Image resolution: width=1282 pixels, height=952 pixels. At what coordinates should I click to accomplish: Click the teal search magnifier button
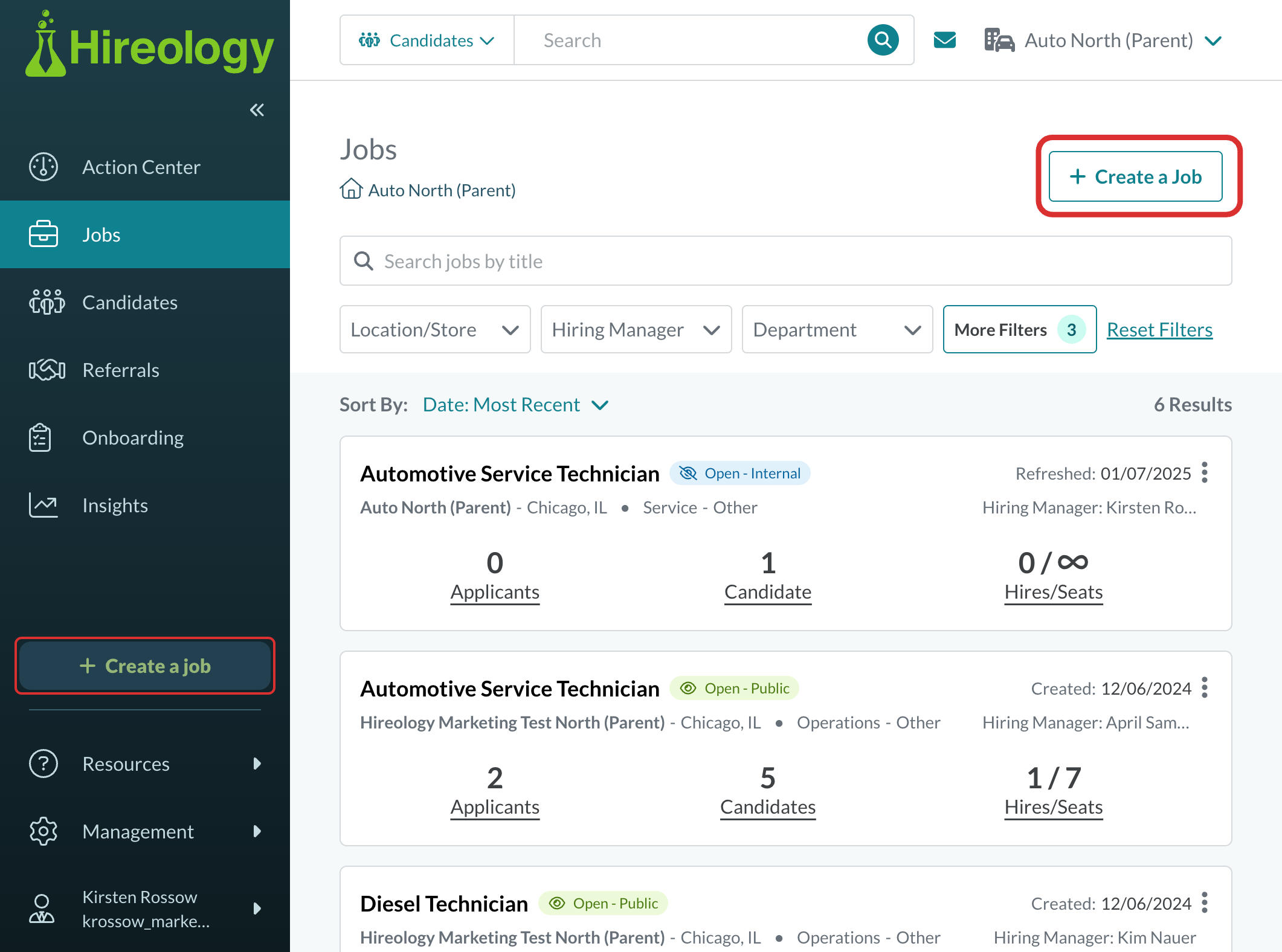pos(883,40)
